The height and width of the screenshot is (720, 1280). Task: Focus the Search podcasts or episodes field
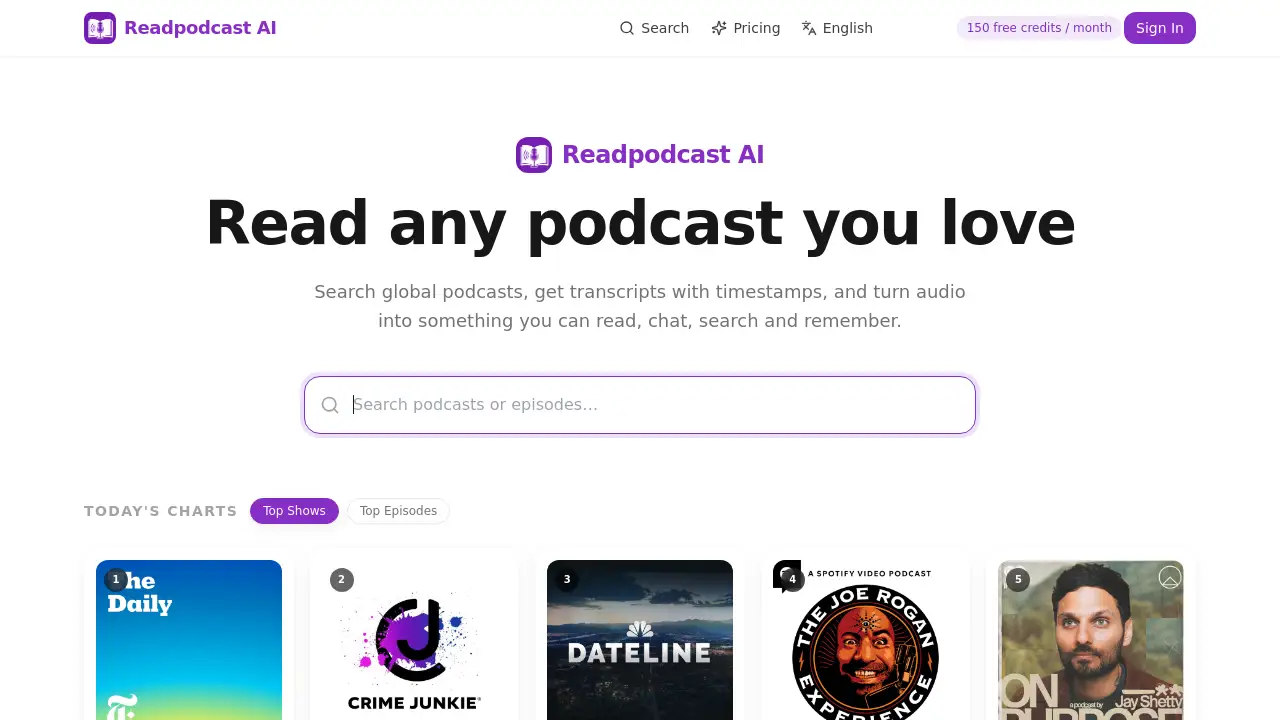640,405
